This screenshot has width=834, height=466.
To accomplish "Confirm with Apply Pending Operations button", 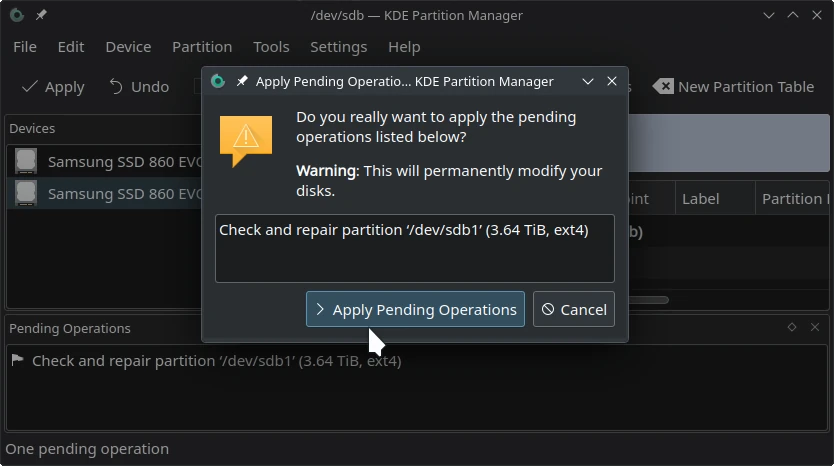I will pyautogui.click(x=415, y=309).
